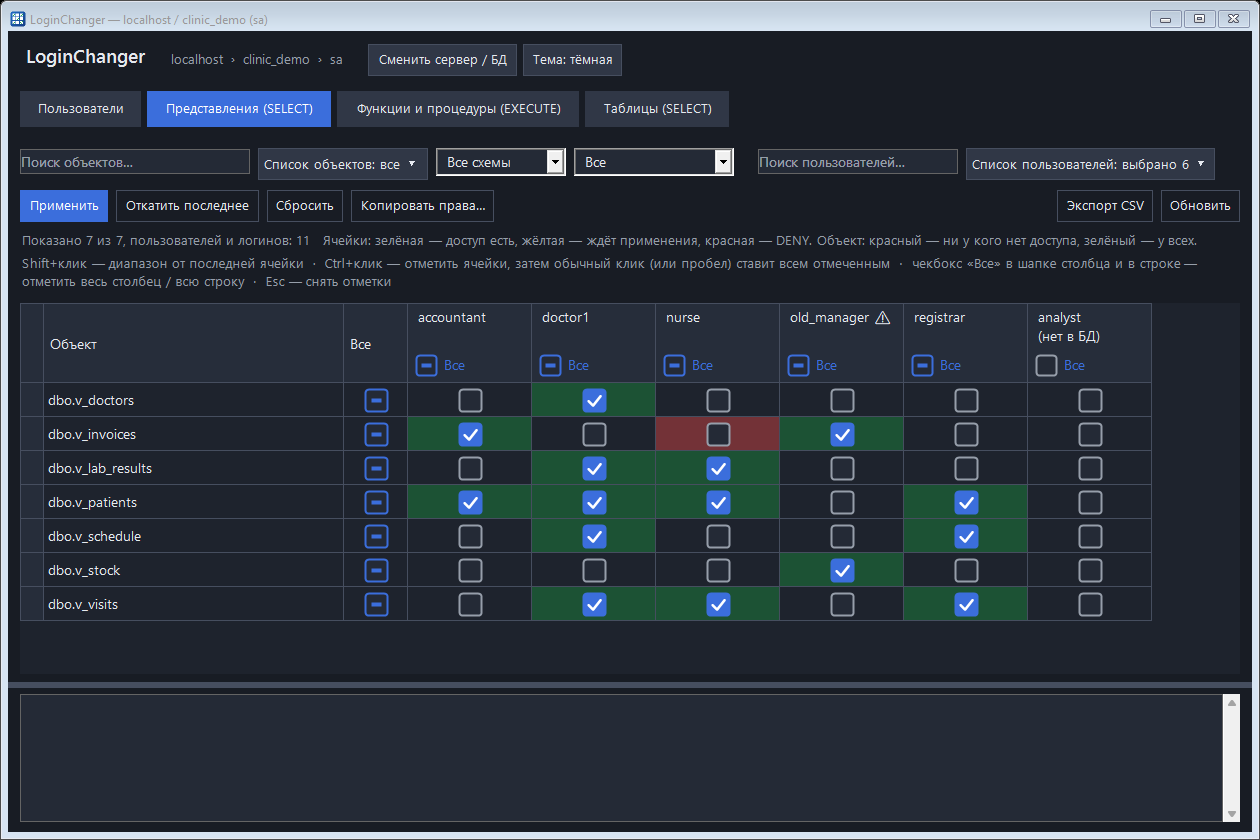
Task: Click the Сбросить button
Action: click(305, 206)
